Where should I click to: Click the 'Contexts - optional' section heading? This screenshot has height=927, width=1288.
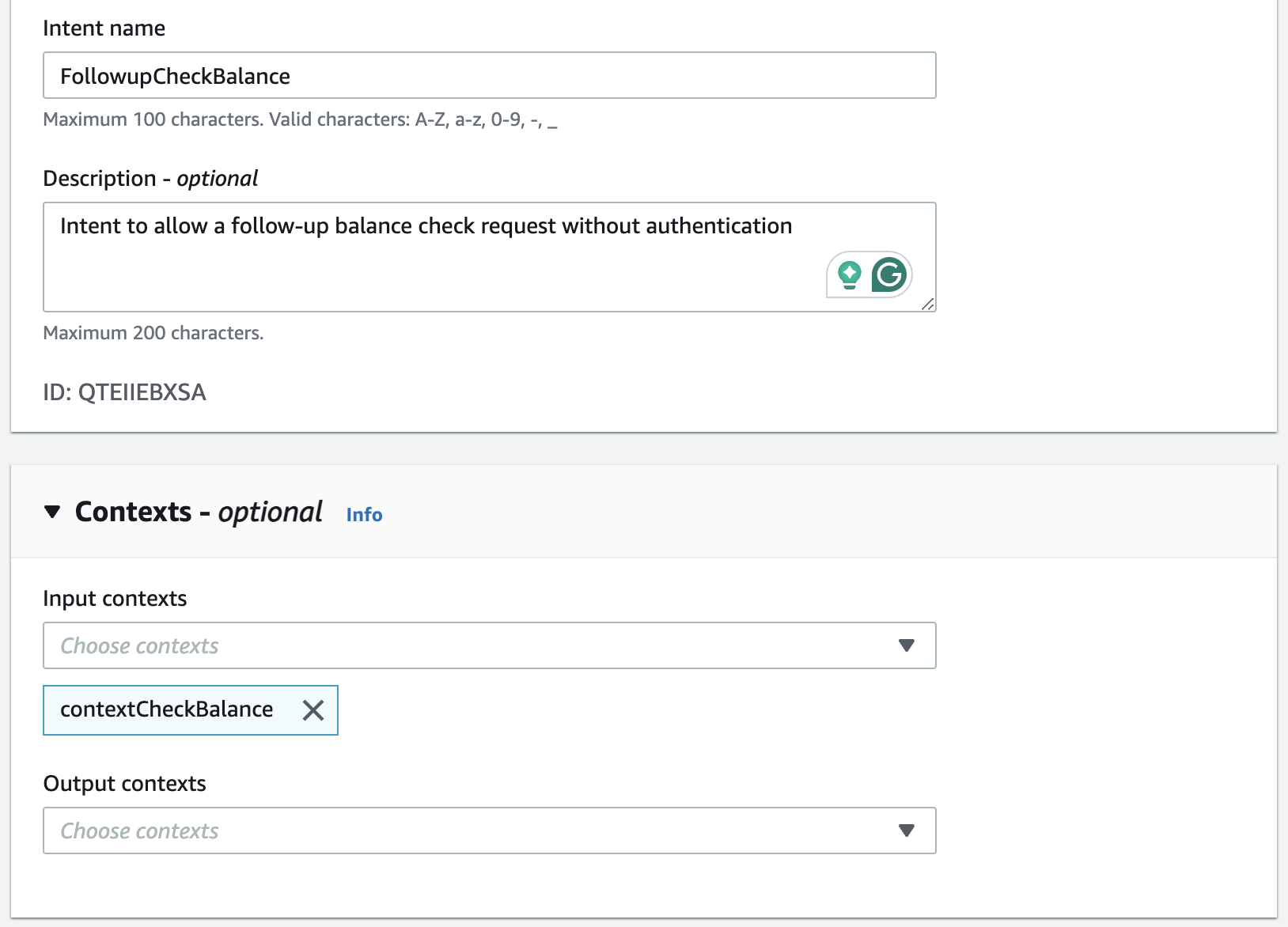click(x=198, y=513)
